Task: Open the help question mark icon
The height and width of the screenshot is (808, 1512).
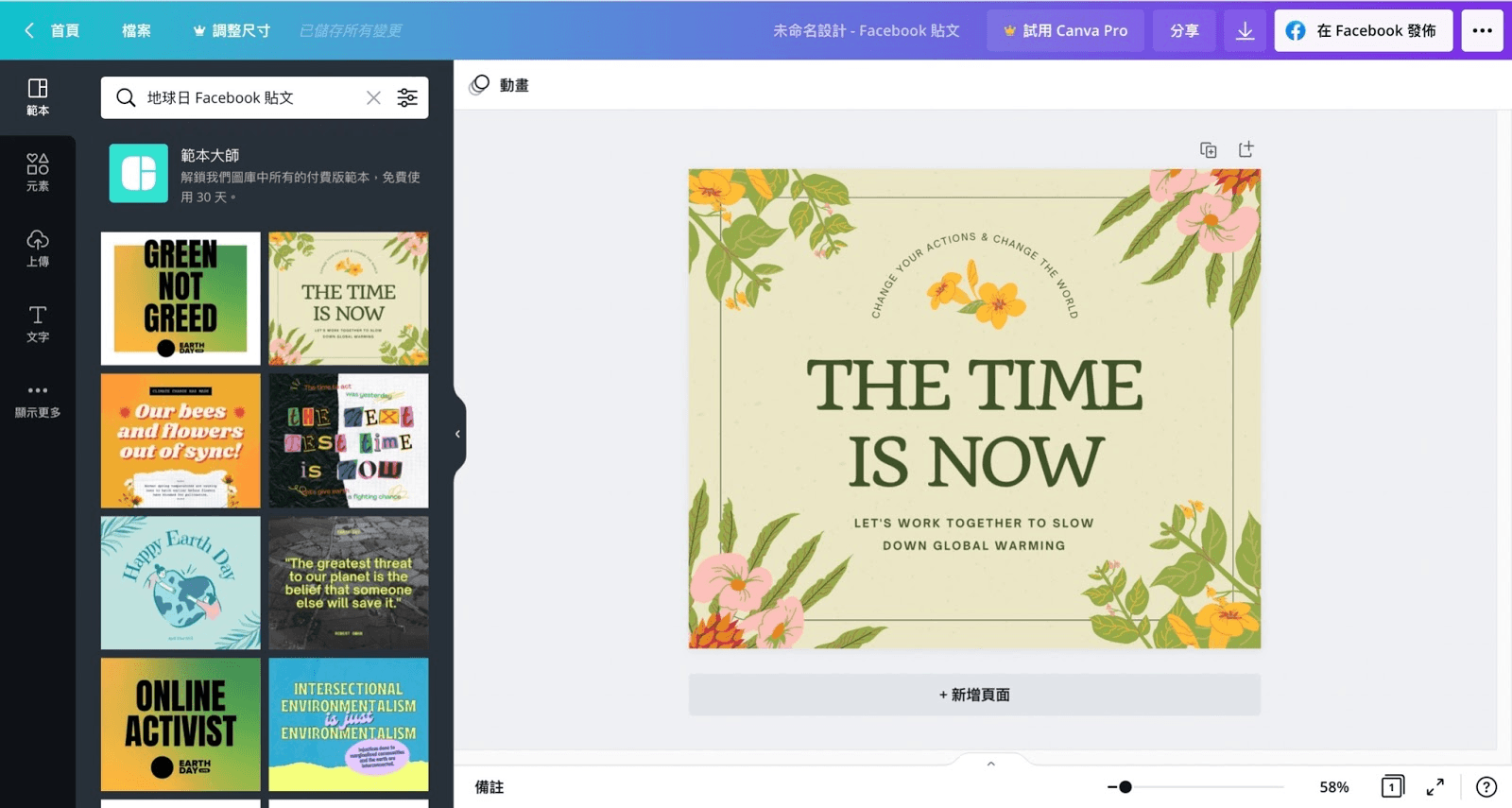Action: tap(1486, 786)
